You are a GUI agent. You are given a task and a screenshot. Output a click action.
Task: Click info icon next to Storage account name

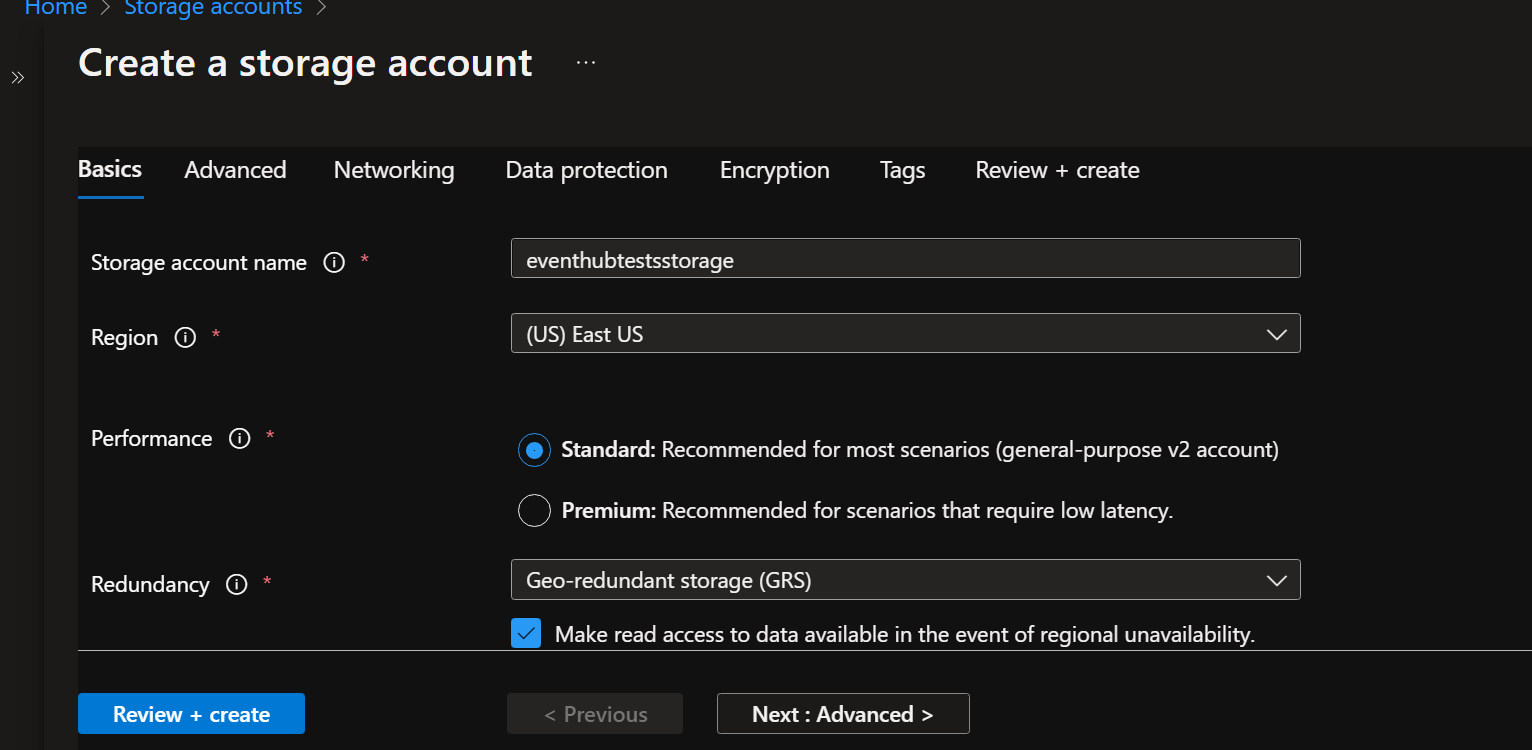click(x=334, y=263)
